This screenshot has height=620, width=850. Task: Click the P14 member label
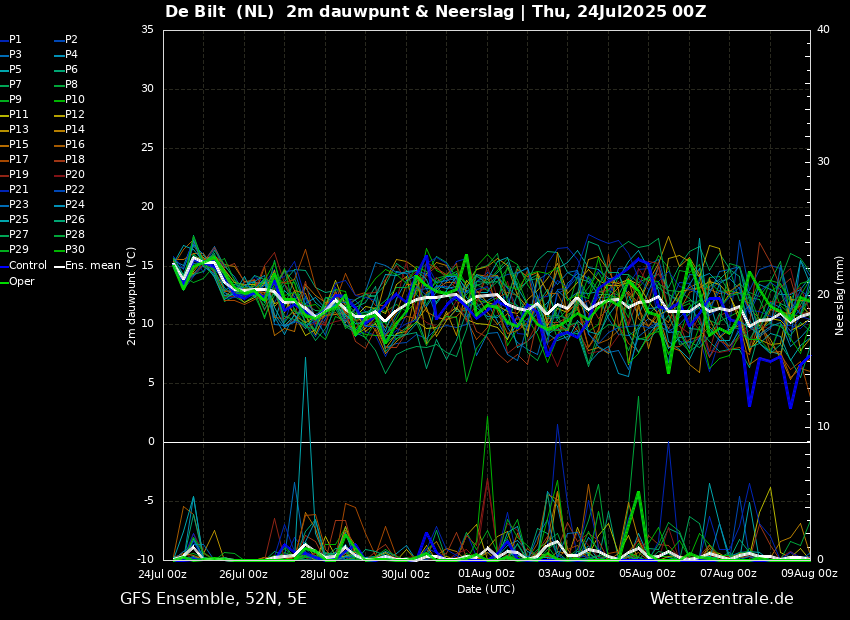coord(75,130)
